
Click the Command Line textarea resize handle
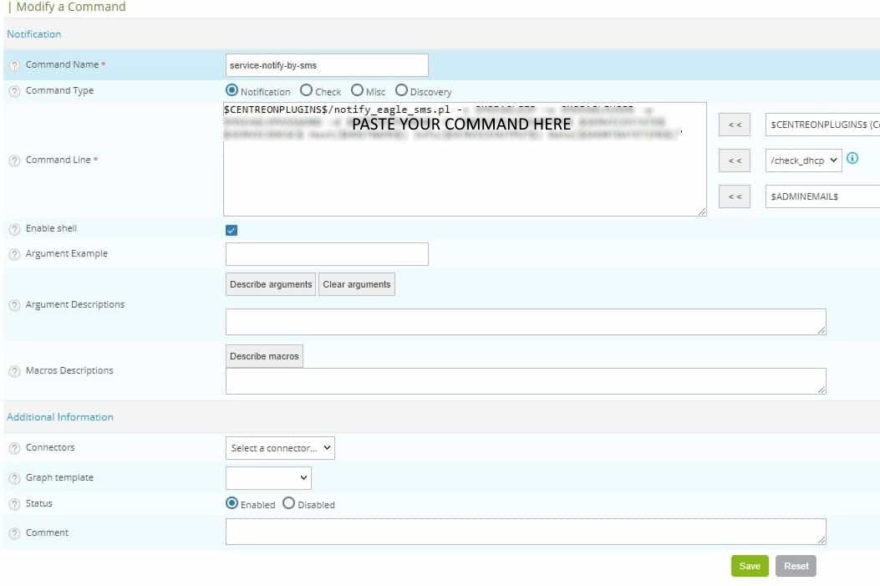(x=702, y=212)
